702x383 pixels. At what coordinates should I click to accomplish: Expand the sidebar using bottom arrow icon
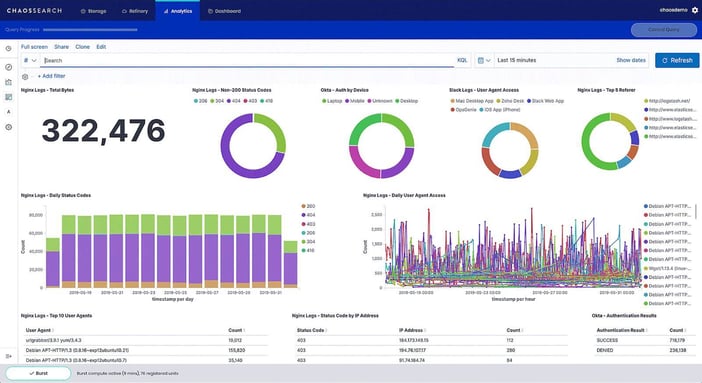click(x=9, y=356)
